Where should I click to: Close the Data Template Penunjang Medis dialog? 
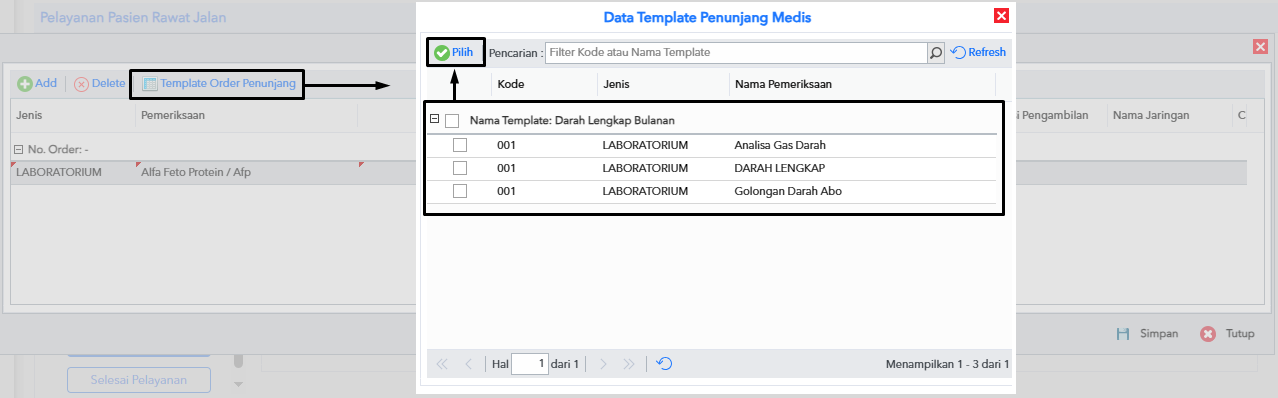pyautogui.click(x=1001, y=16)
